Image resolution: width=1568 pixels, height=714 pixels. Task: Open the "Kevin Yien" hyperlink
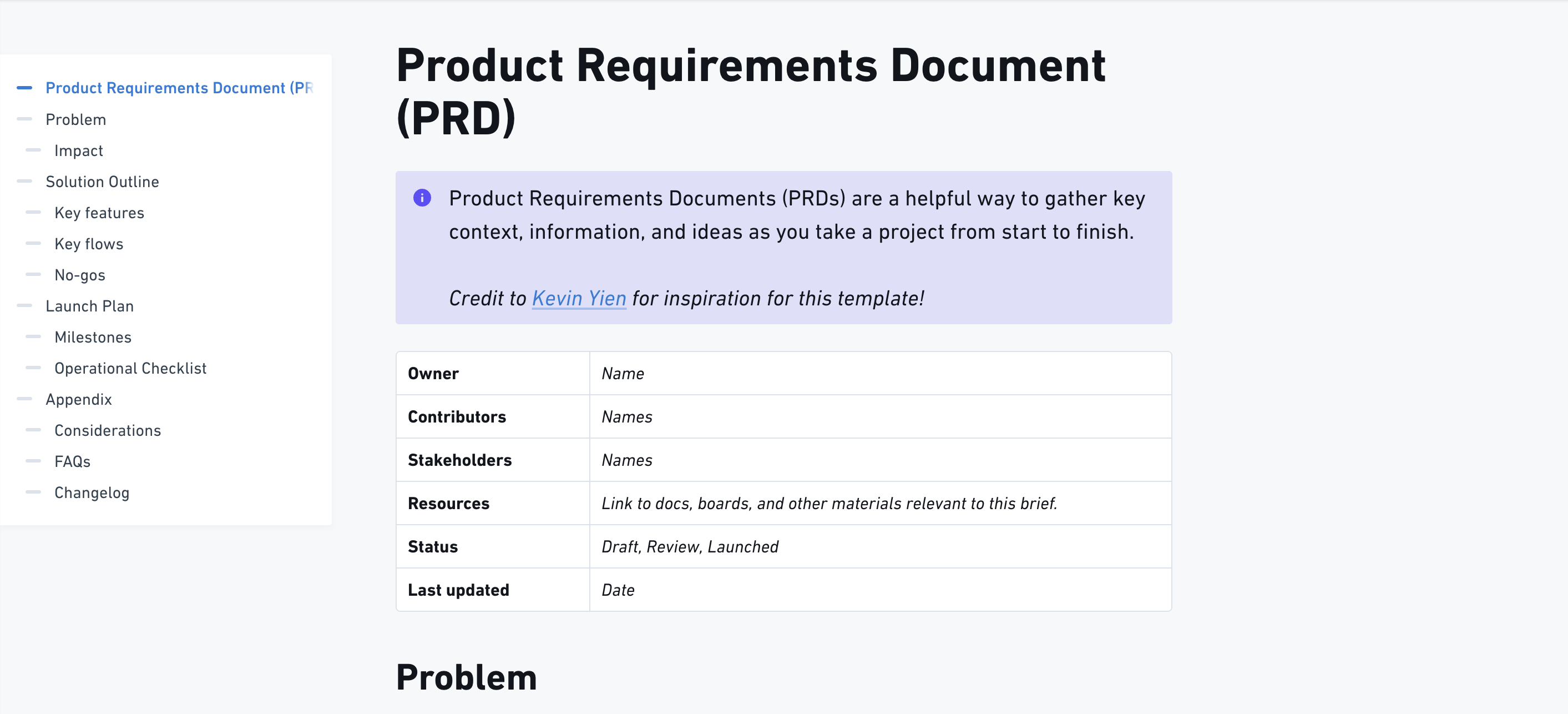coord(578,298)
